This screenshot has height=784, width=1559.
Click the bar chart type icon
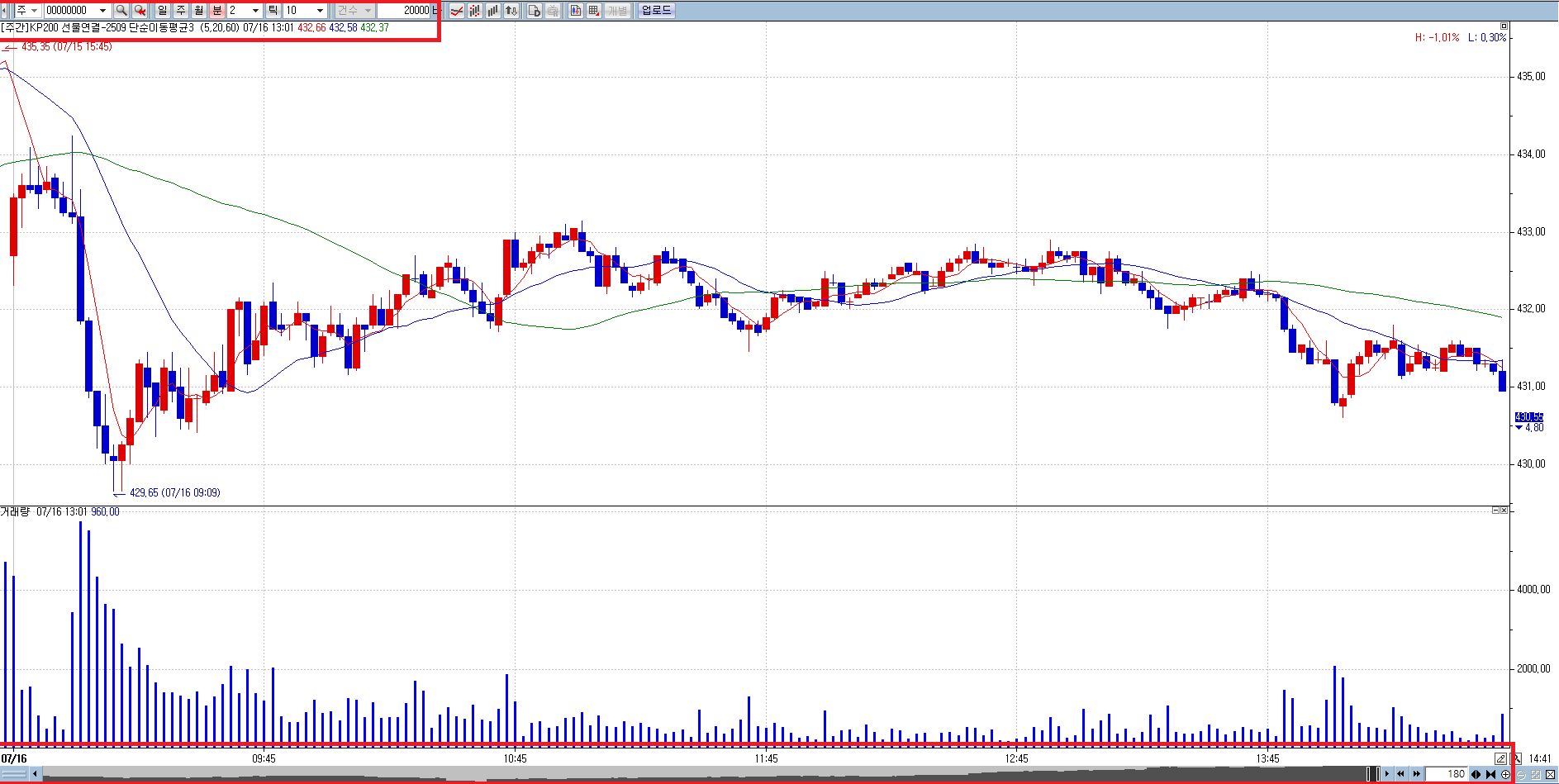click(x=493, y=11)
